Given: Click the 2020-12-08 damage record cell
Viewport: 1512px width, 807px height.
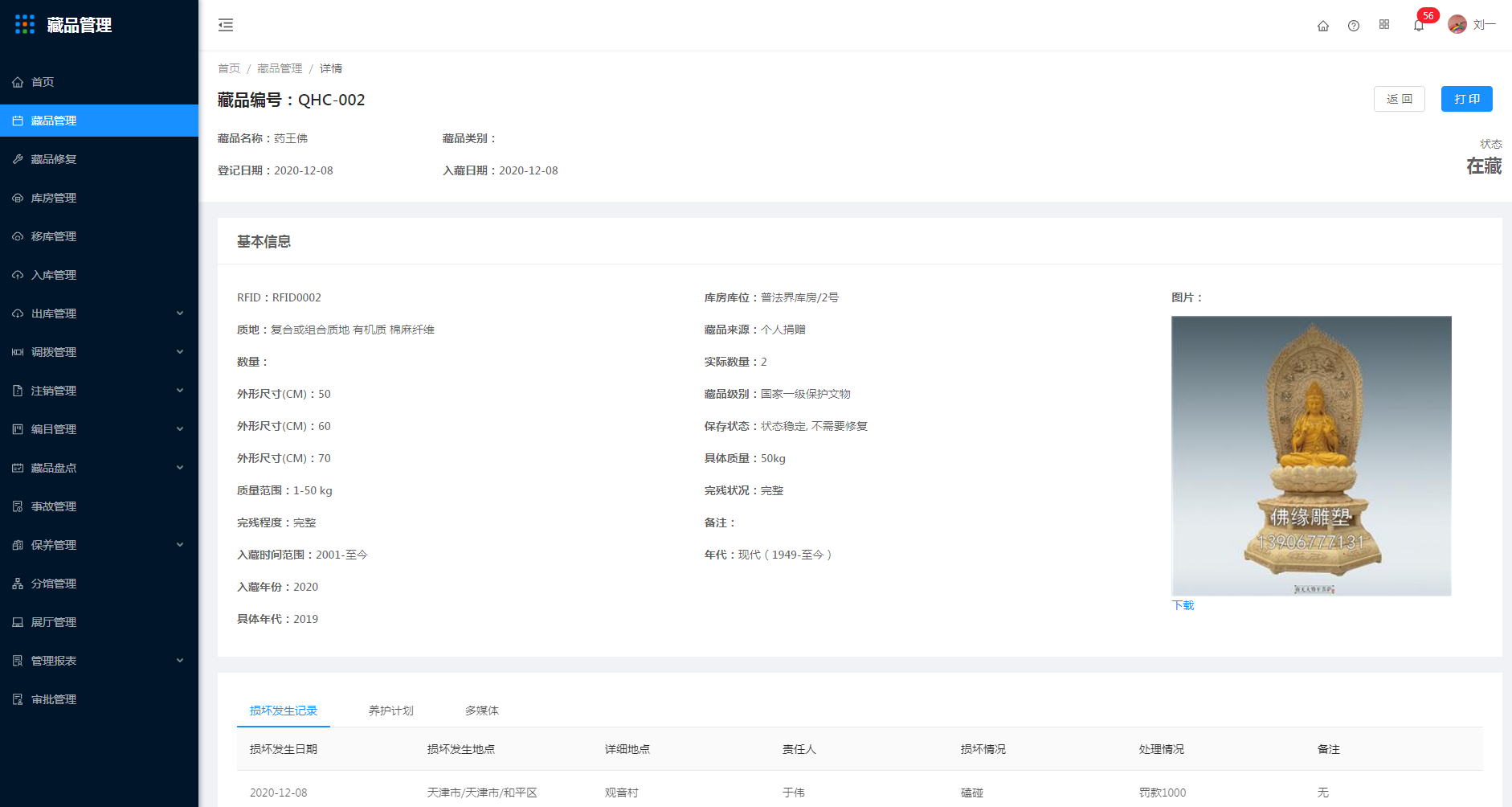Looking at the screenshot, I should (278, 793).
